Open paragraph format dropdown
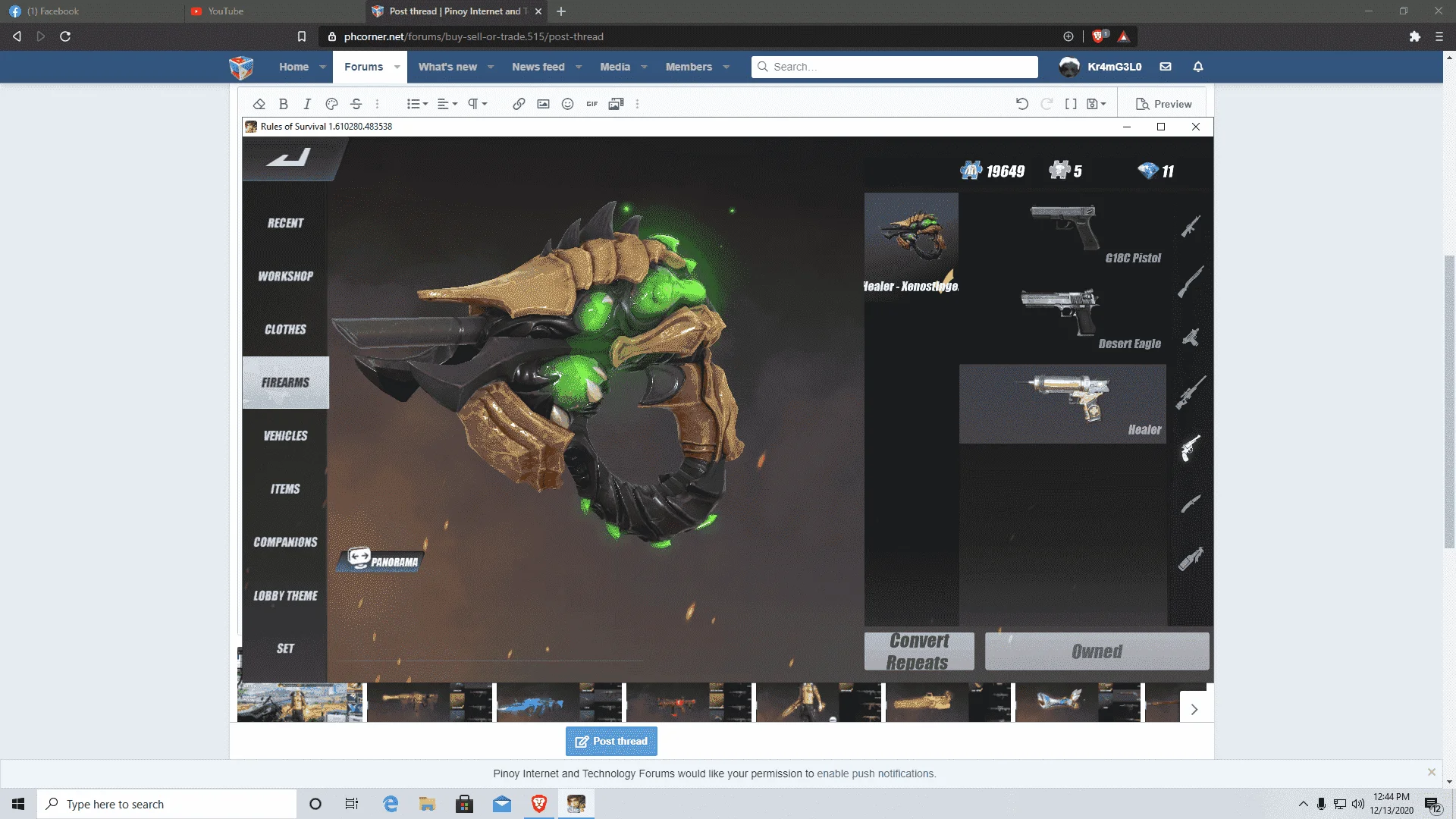 pyautogui.click(x=477, y=104)
